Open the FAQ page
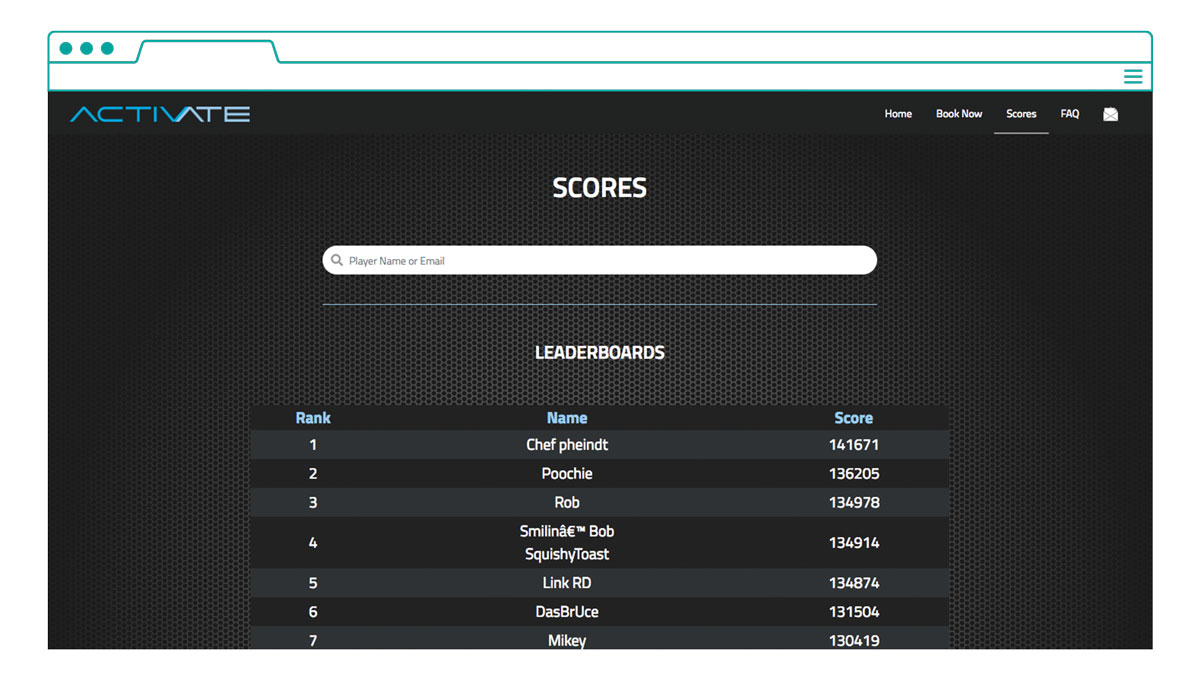This screenshot has width=1200, height=692. [1070, 114]
